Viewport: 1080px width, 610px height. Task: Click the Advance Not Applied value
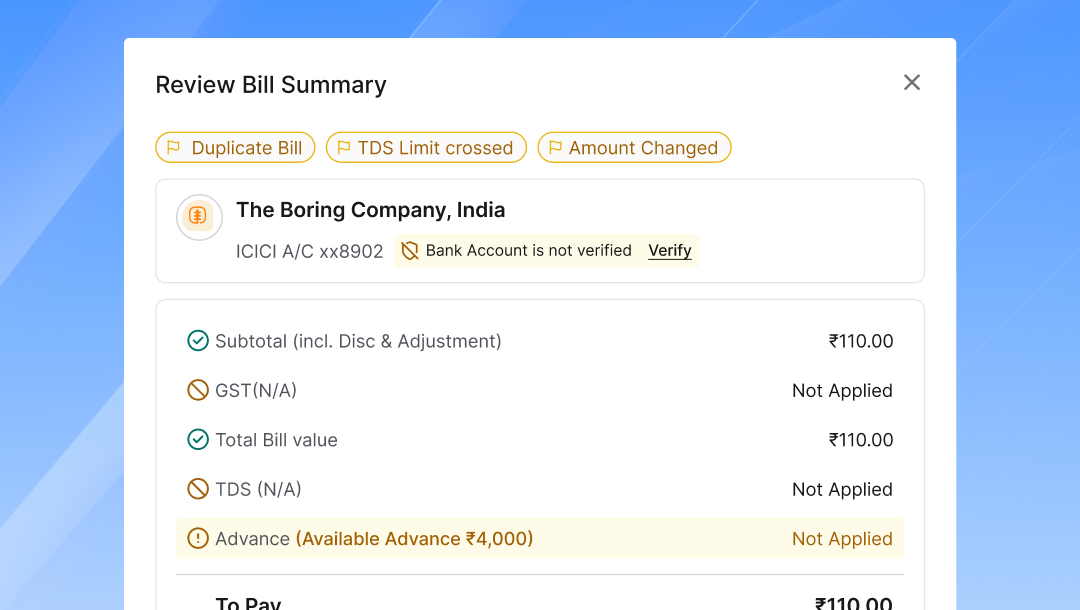[x=842, y=538]
